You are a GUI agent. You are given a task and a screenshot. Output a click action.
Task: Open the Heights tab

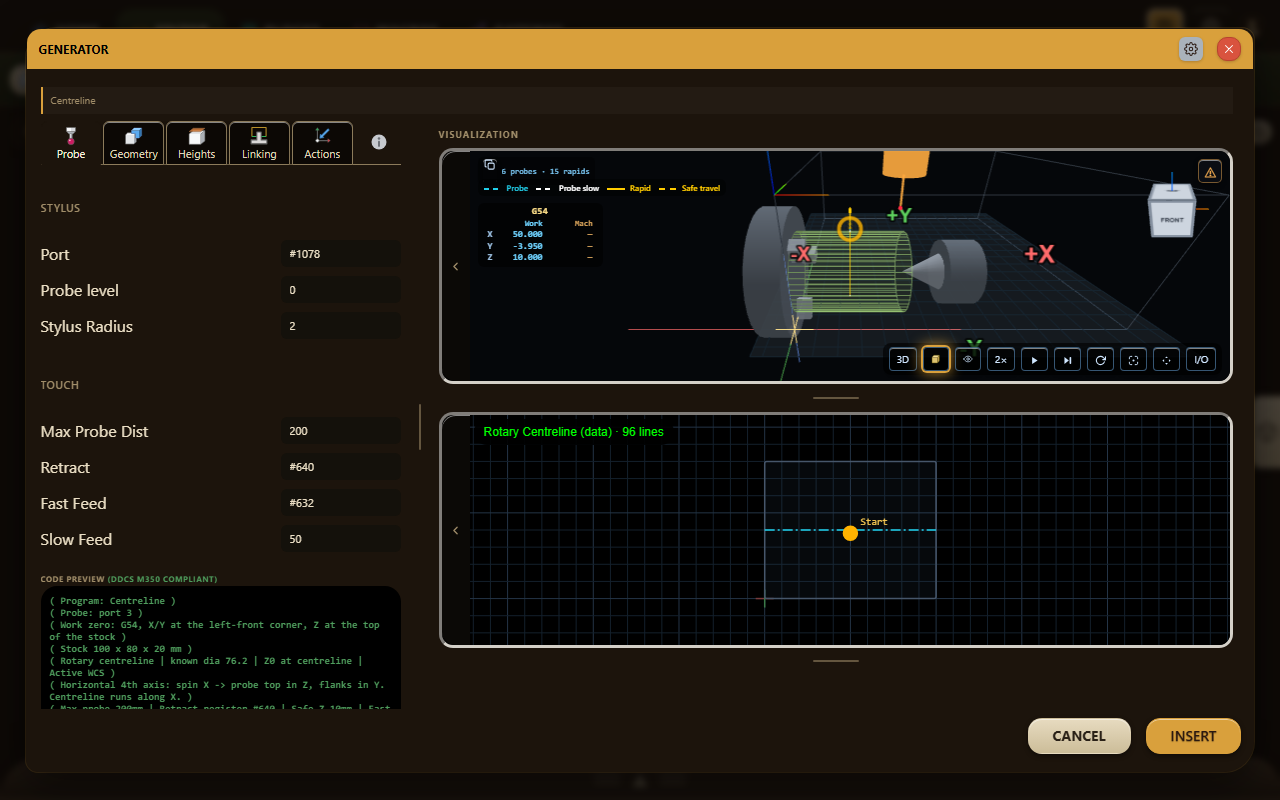coord(197,143)
